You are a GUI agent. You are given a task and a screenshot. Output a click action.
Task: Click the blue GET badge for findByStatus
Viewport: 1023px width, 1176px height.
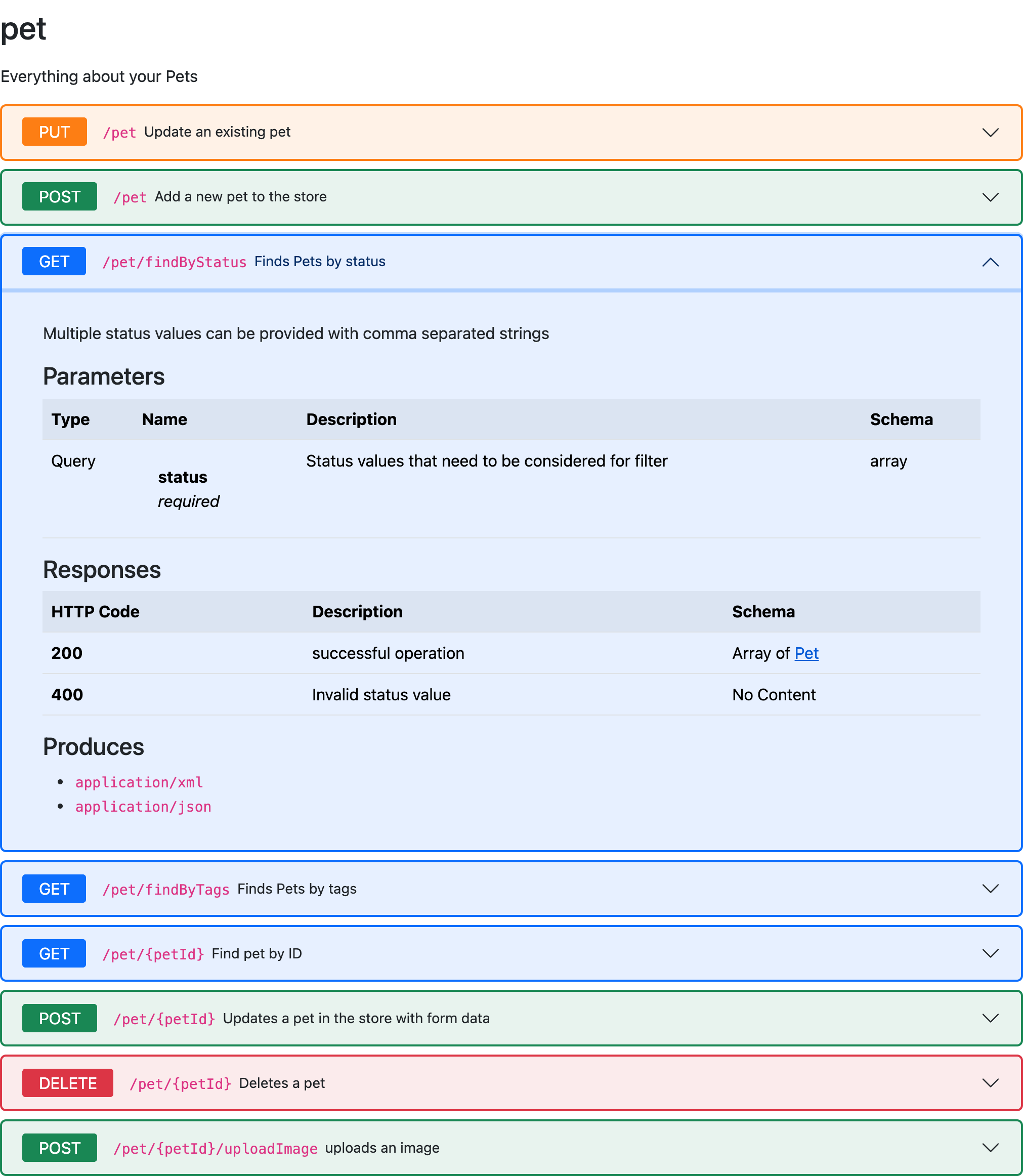pyautogui.click(x=54, y=262)
